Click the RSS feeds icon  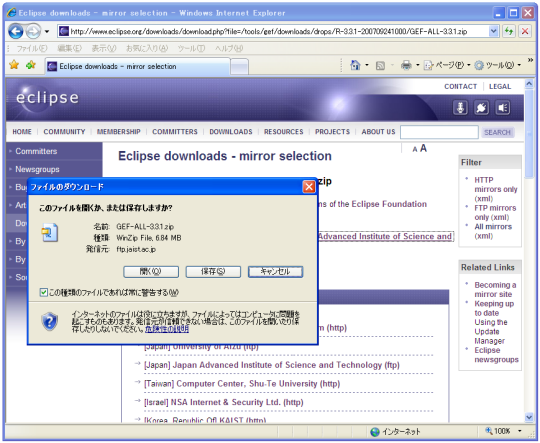click(x=380, y=65)
